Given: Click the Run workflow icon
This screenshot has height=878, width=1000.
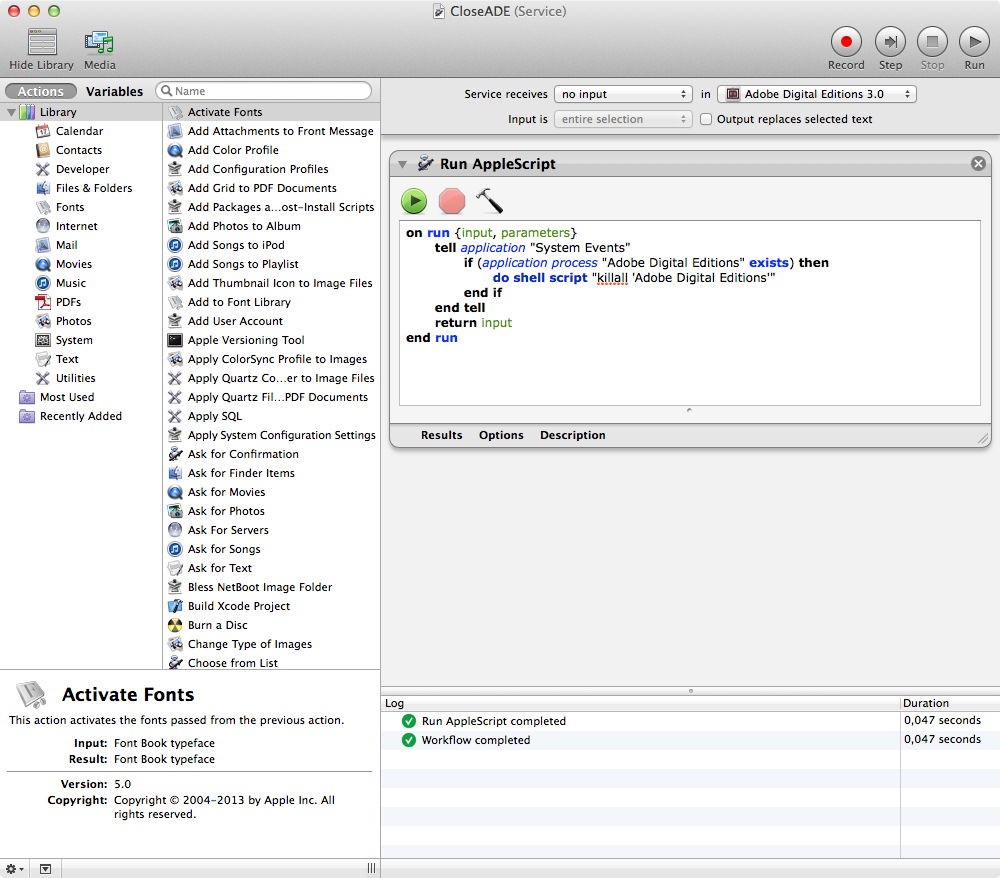Looking at the screenshot, I should pyautogui.click(x=974, y=42).
